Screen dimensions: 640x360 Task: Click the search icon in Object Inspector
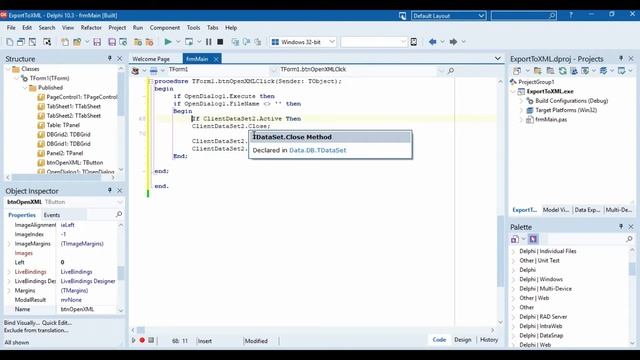click(x=119, y=214)
